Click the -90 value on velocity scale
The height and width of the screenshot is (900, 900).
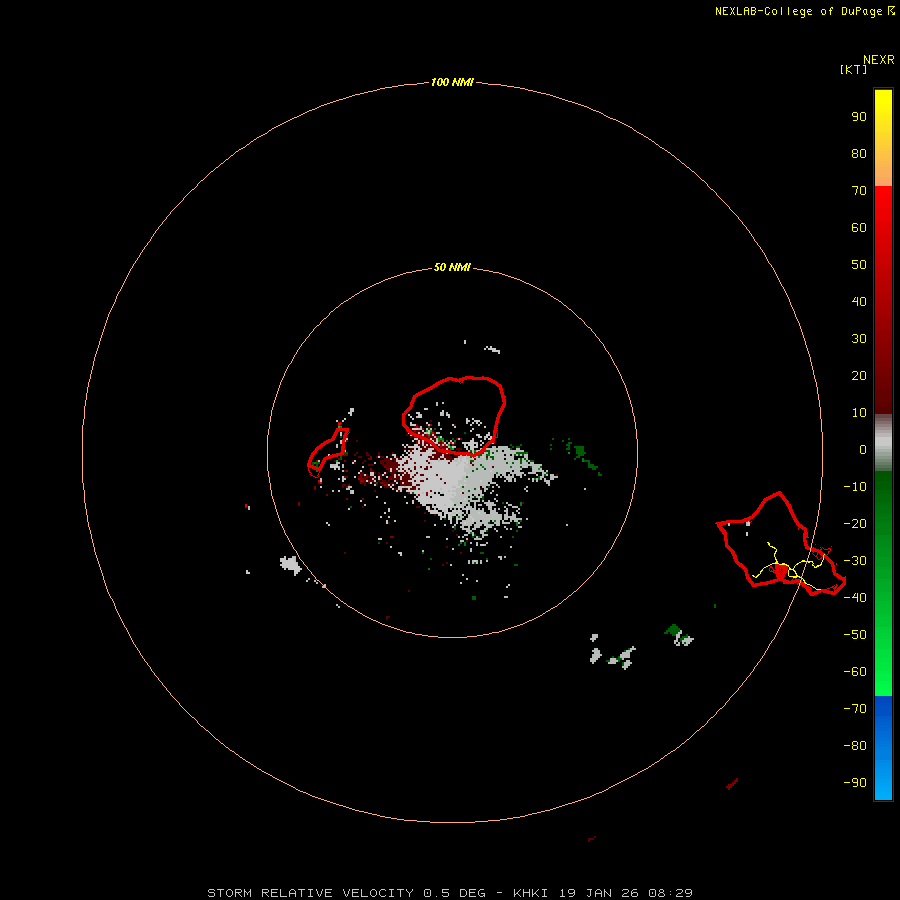[x=855, y=782]
